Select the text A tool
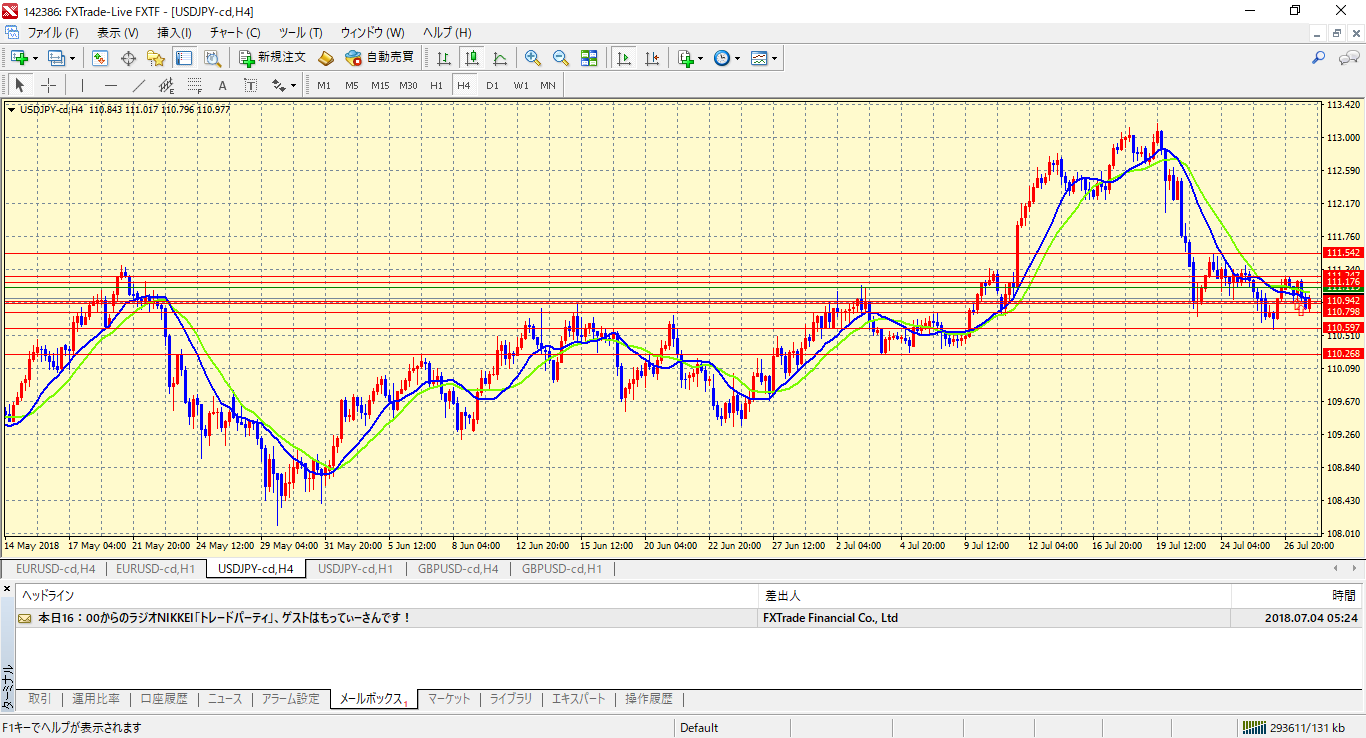 pos(222,85)
